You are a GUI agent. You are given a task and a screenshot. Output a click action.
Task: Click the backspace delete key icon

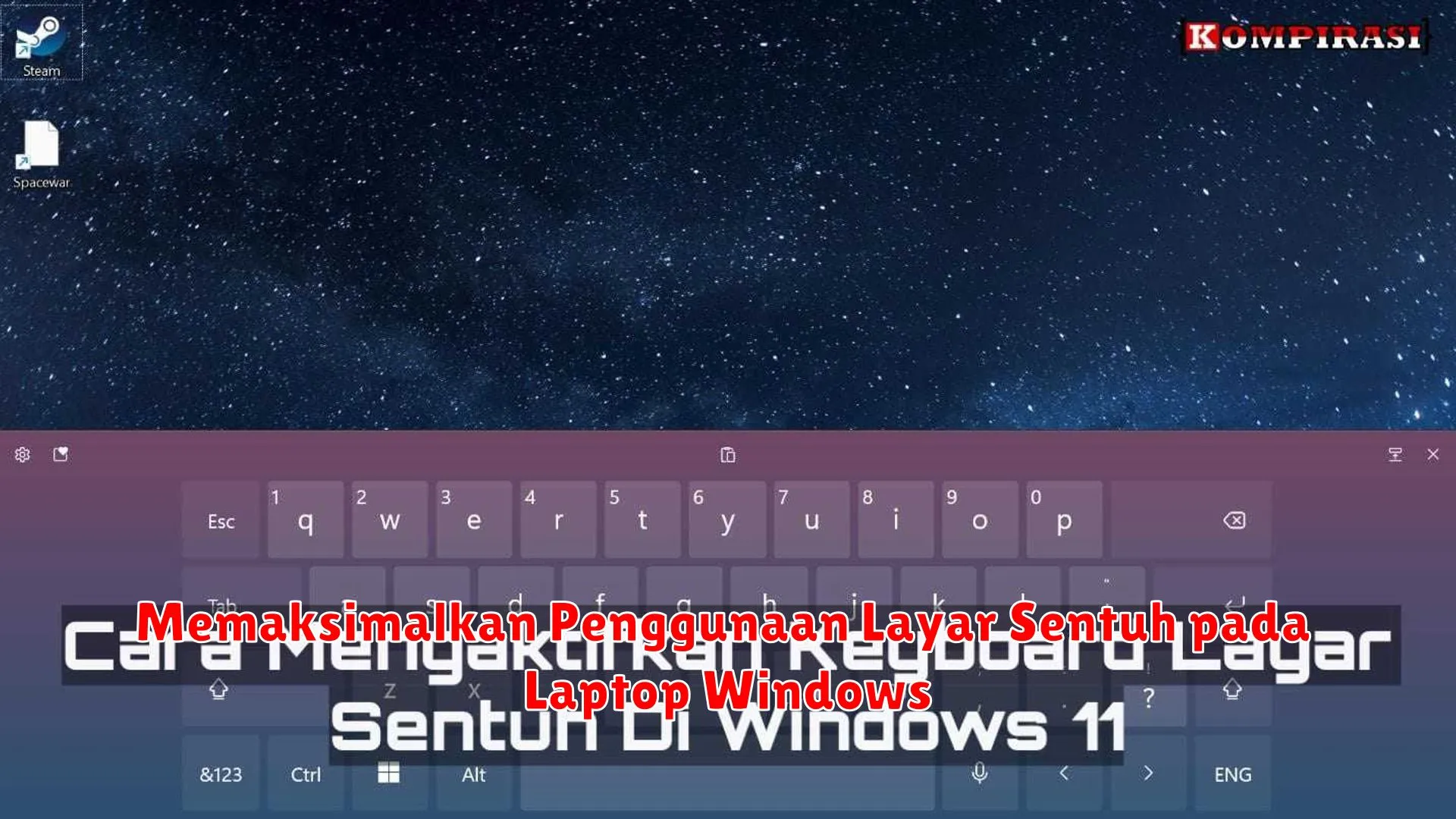[1232, 521]
